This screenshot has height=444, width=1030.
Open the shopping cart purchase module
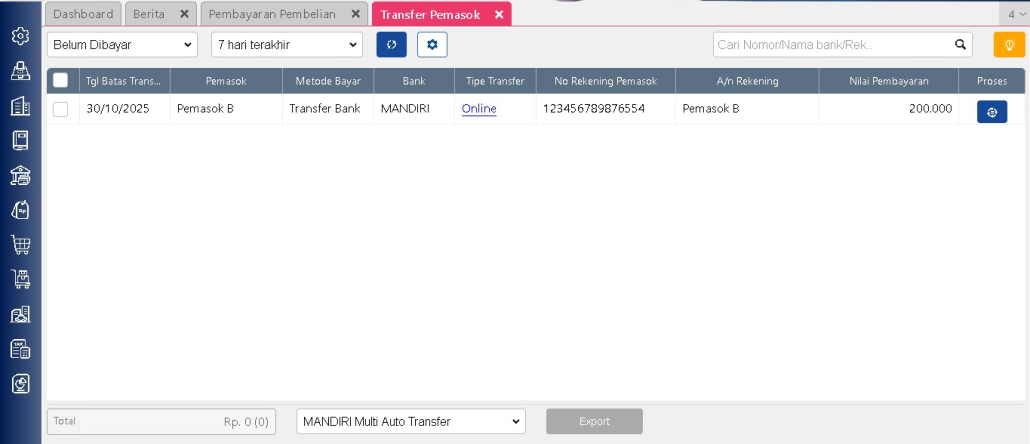click(20, 244)
